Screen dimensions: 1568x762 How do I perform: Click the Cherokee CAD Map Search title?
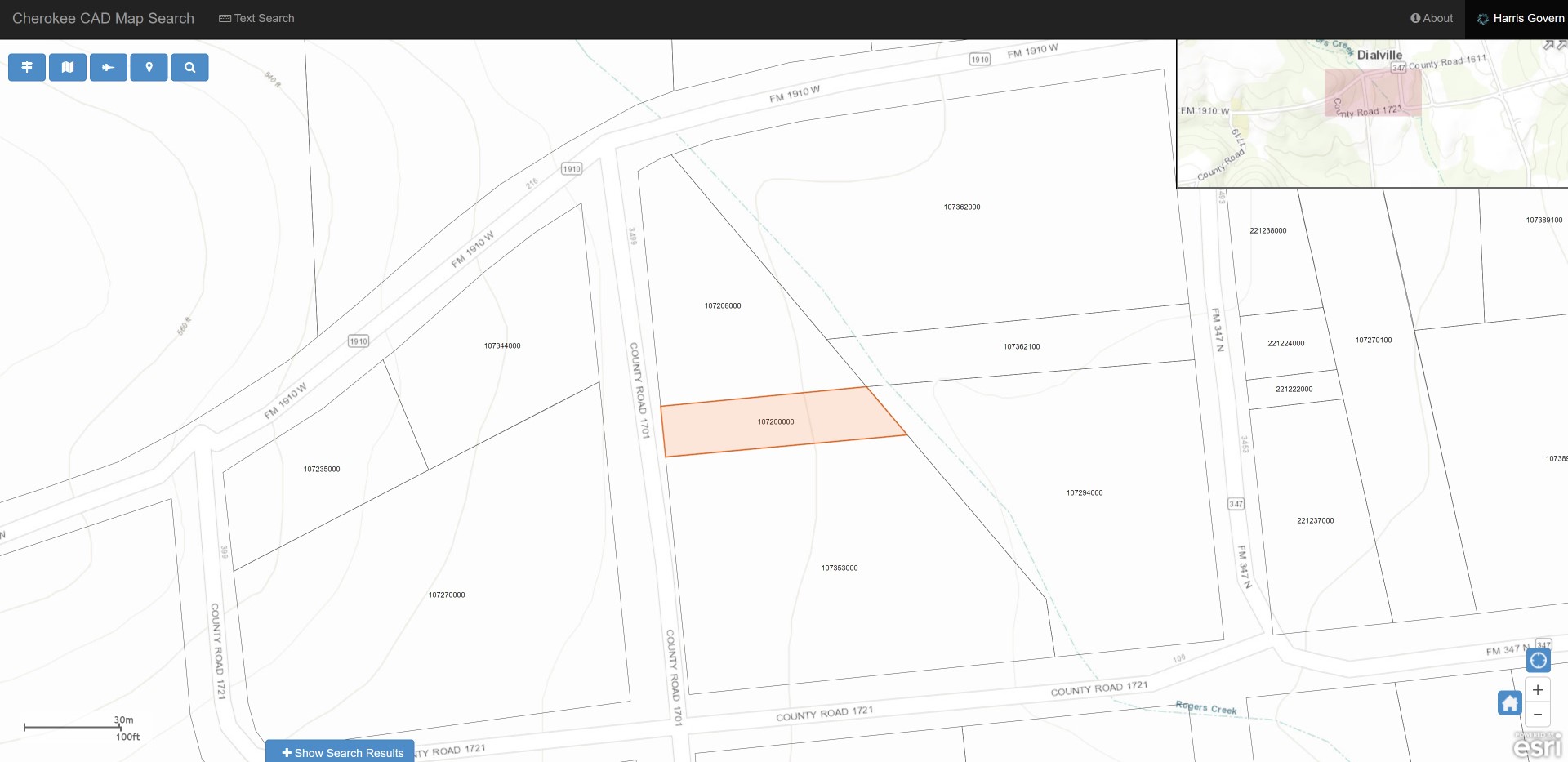(103, 18)
